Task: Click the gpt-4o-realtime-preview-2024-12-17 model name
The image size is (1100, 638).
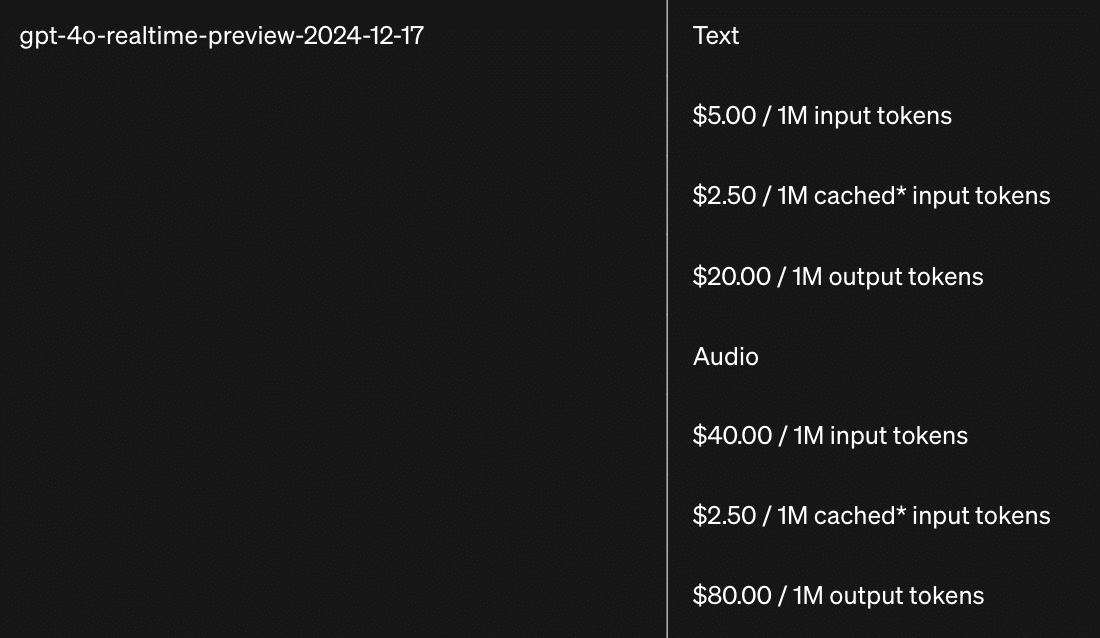Action: [221, 36]
